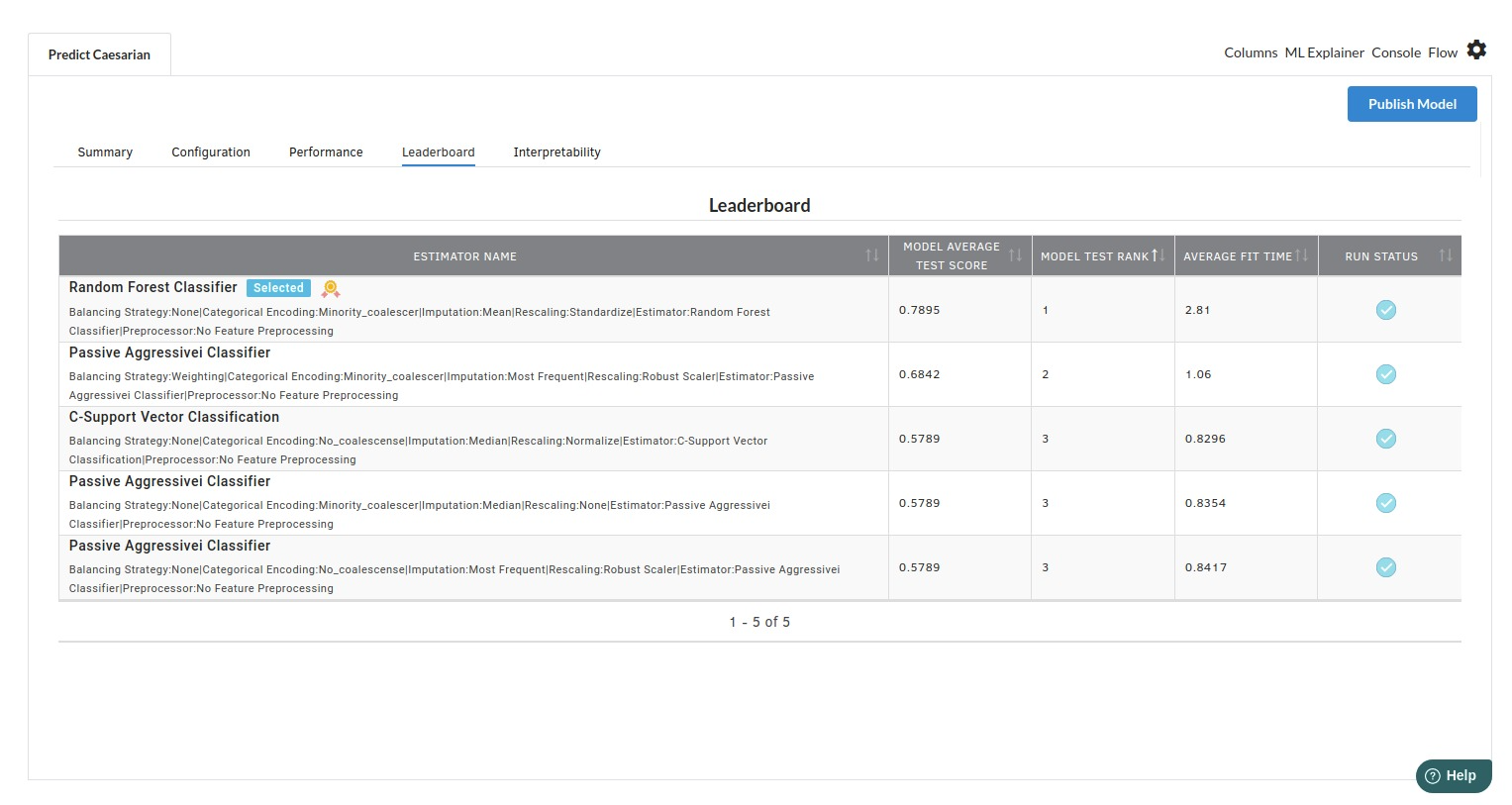Switch to the Configuration tab
Screen dimensions: 1512x805
pos(211,152)
